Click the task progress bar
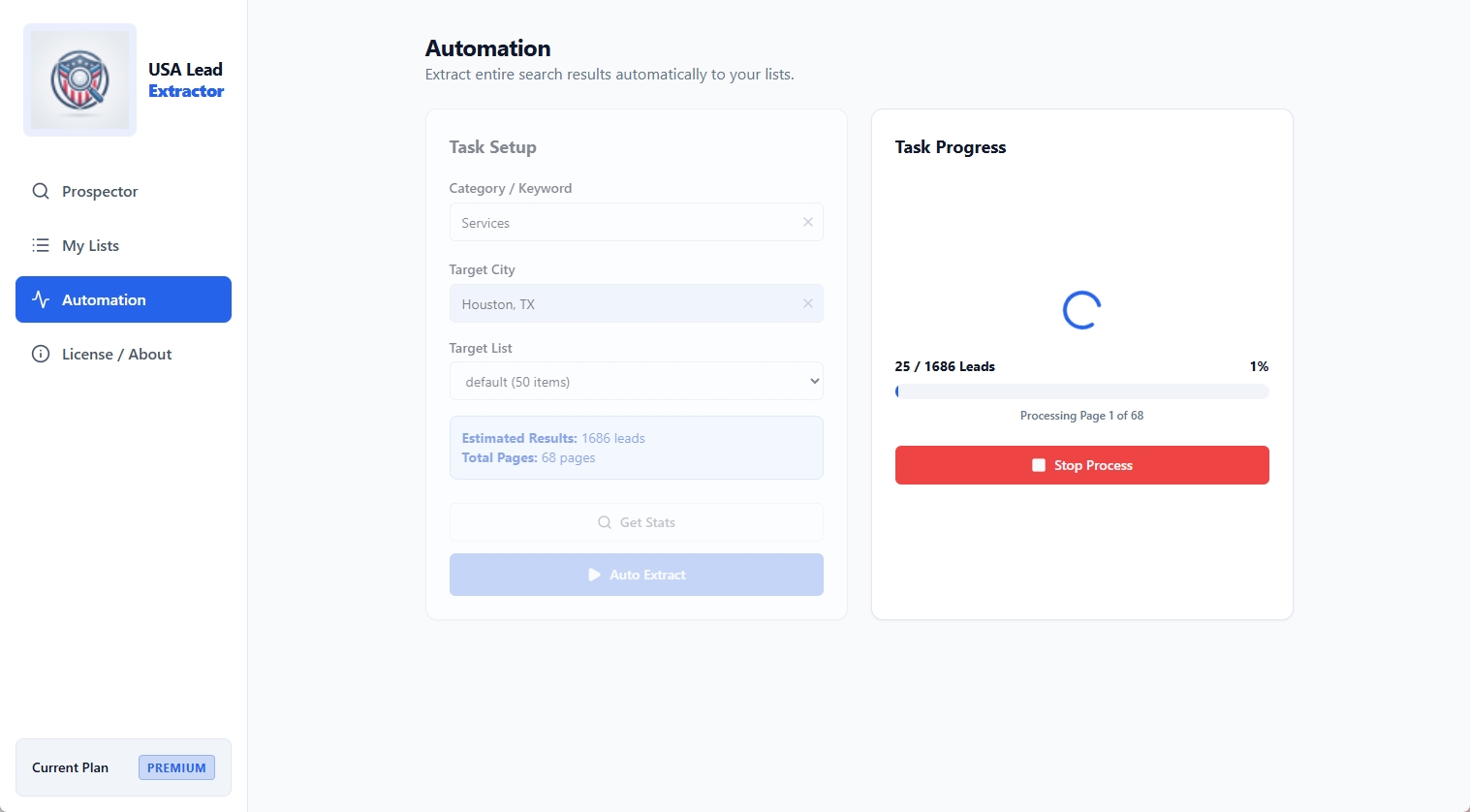Image resolution: width=1470 pixels, height=812 pixels. coord(1081,390)
